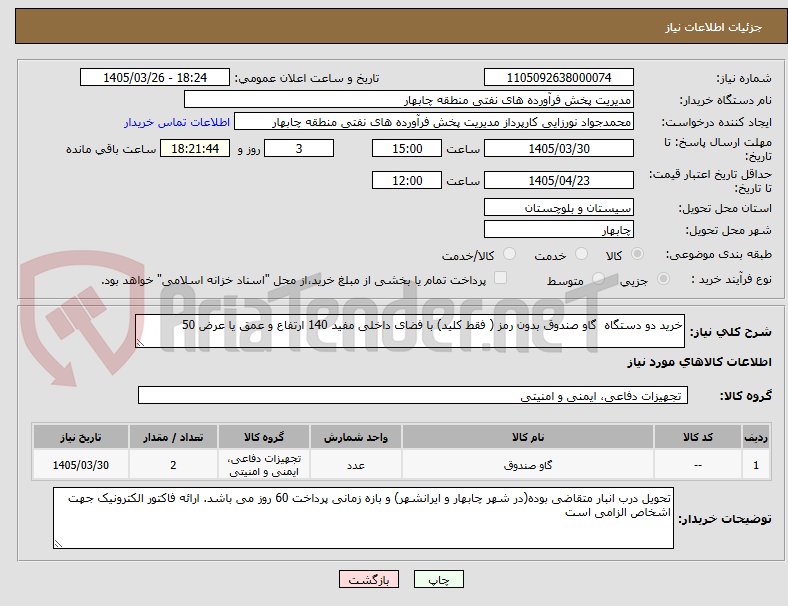Screen dimensions: 788x606
Task: Select the جزیی purchase type radio
Action: point(663,278)
